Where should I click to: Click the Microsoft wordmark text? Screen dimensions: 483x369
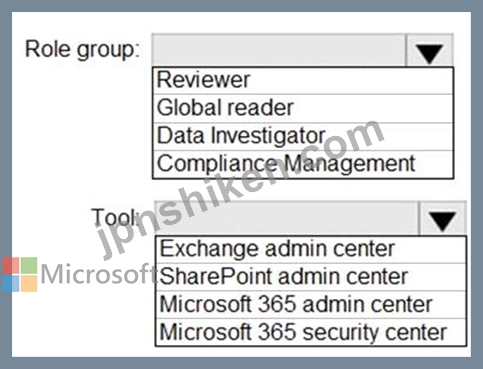coord(99,274)
